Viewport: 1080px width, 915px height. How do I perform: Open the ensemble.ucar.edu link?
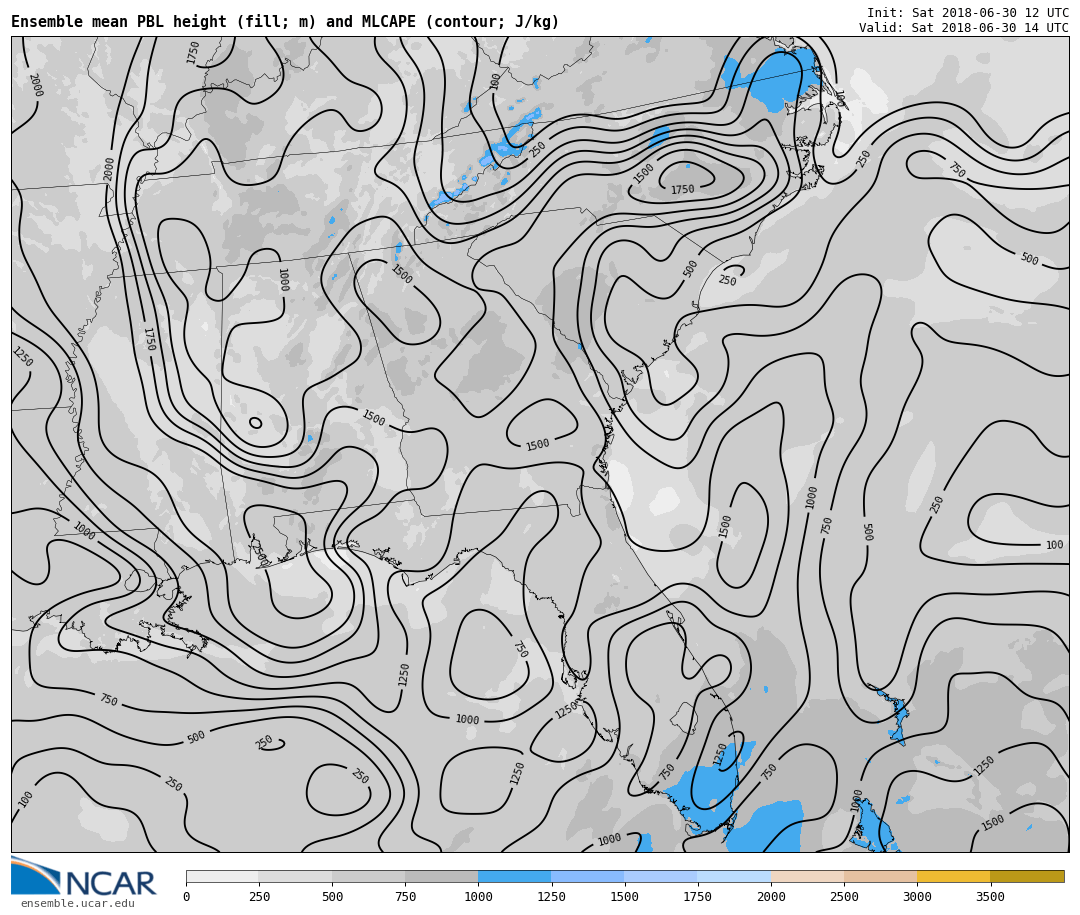tap(77, 904)
